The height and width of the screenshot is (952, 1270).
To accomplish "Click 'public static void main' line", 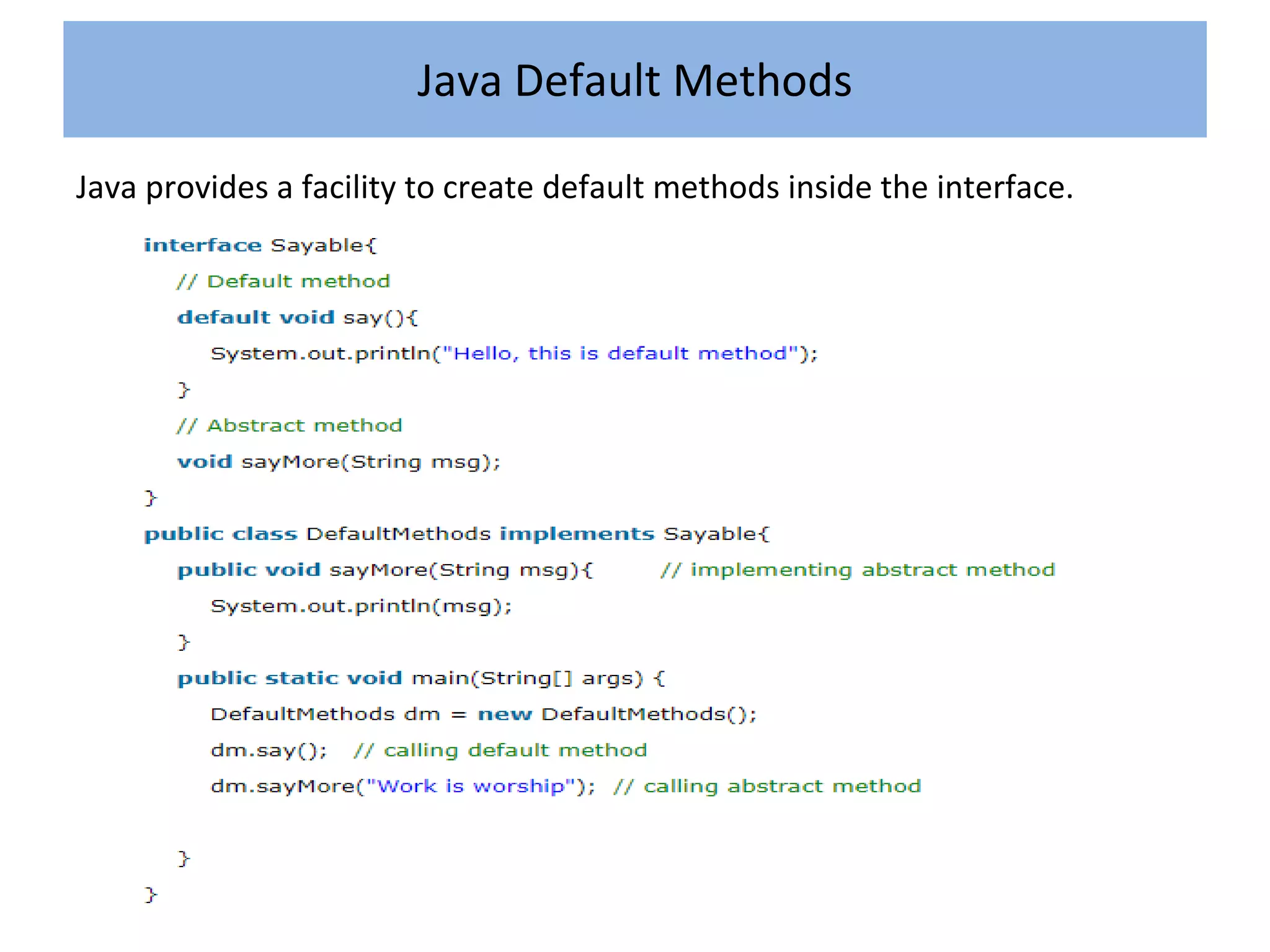I will (421, 678).
